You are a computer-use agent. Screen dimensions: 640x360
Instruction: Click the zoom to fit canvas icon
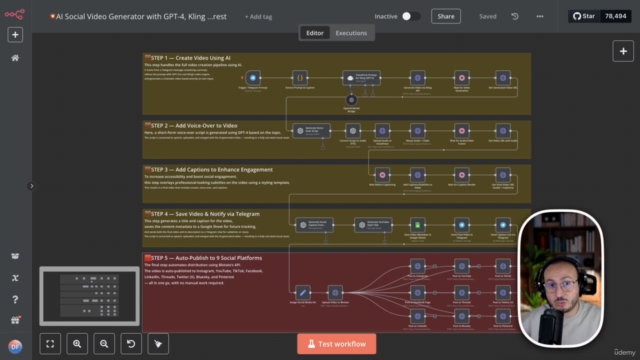[50, 344]
